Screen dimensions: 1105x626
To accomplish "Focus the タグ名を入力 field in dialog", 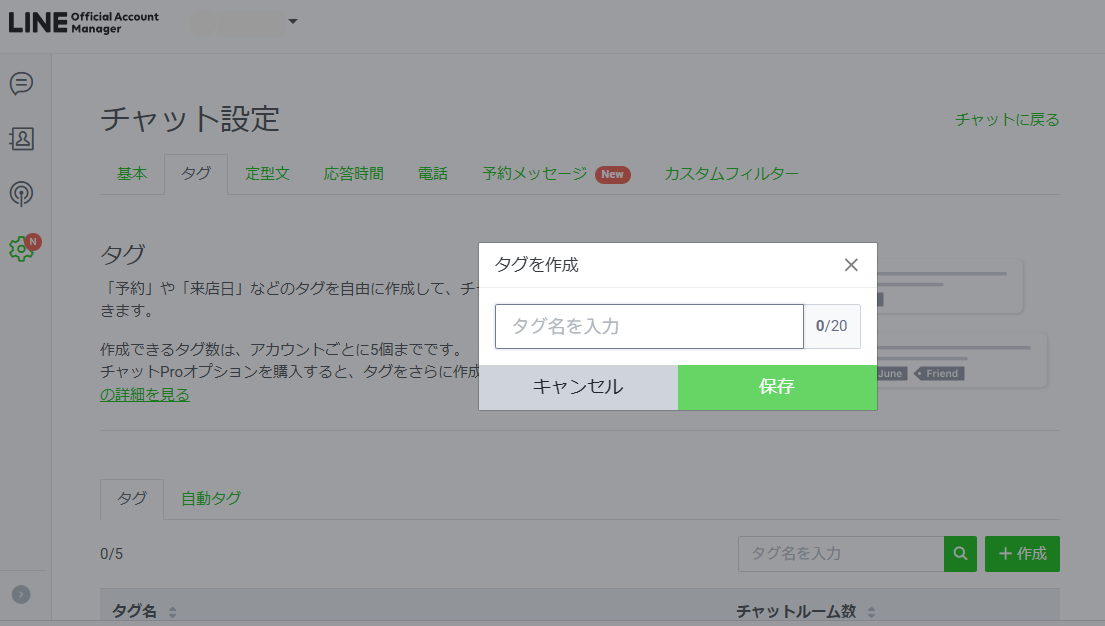I will coord(649,326).
